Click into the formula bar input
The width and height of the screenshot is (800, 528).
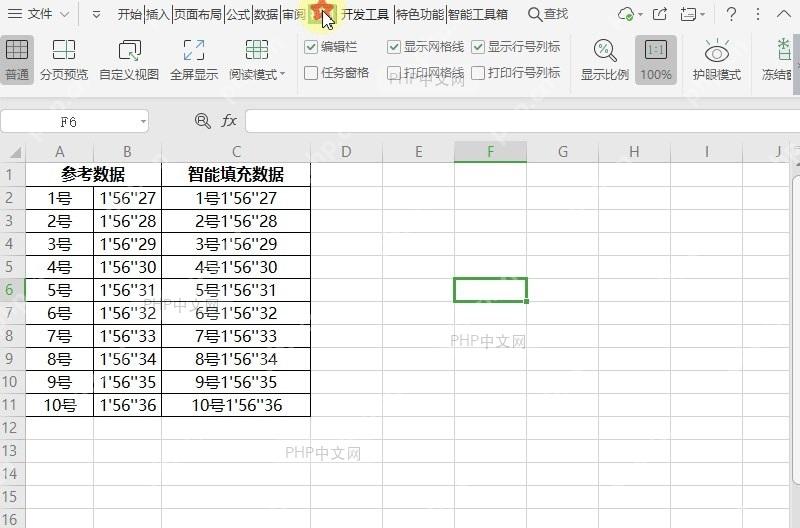[522, 121]
